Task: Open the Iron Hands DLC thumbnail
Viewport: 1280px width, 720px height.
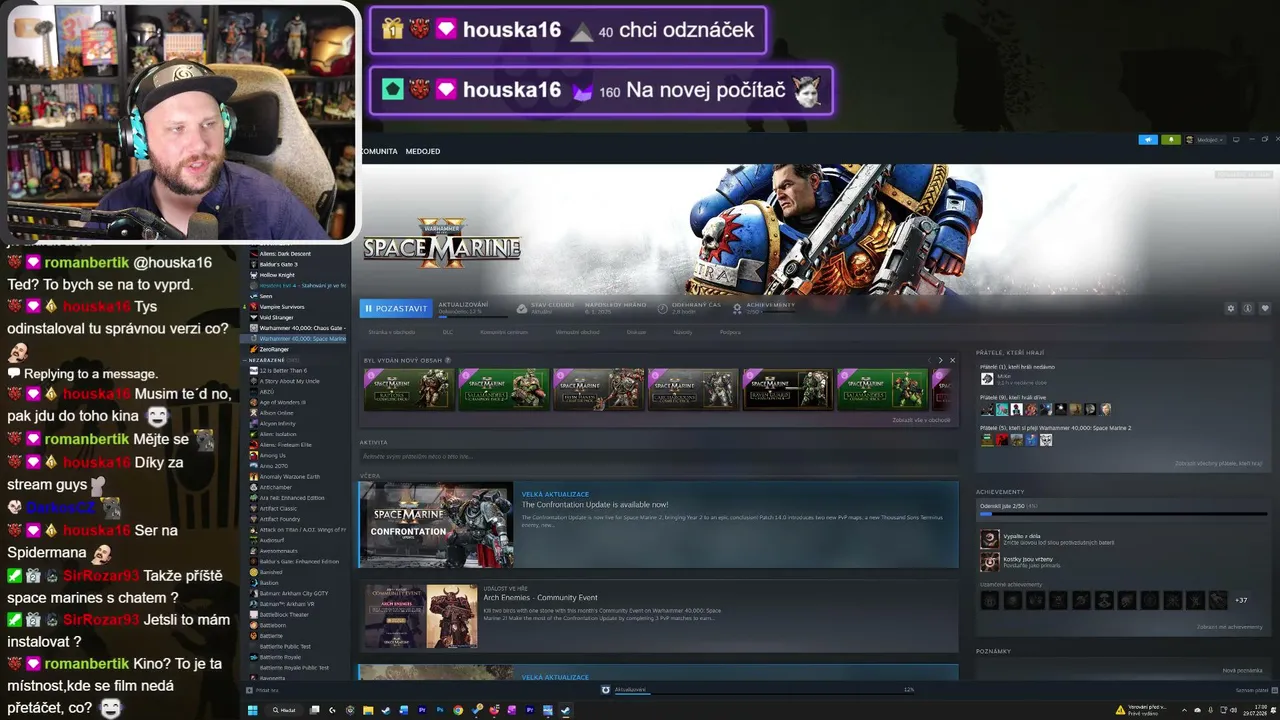Action: click(x=598, y=390)
